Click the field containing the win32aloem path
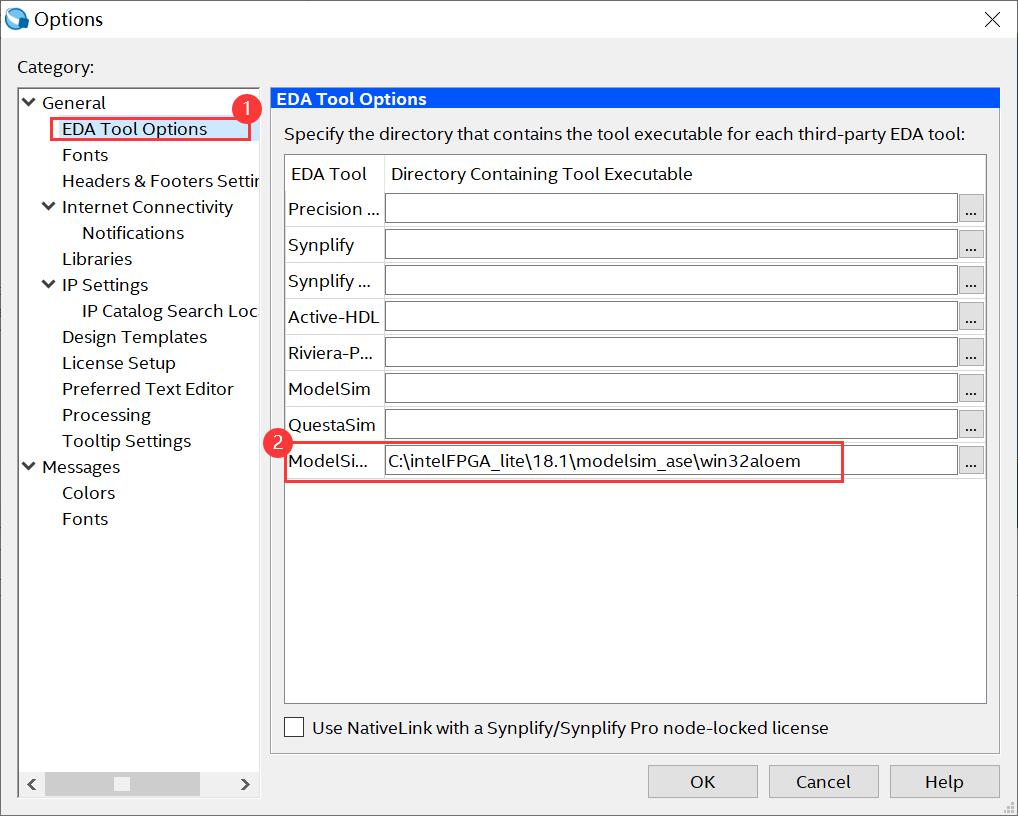The width and height of the screenshot is (1018, 816). pos(671,461)
